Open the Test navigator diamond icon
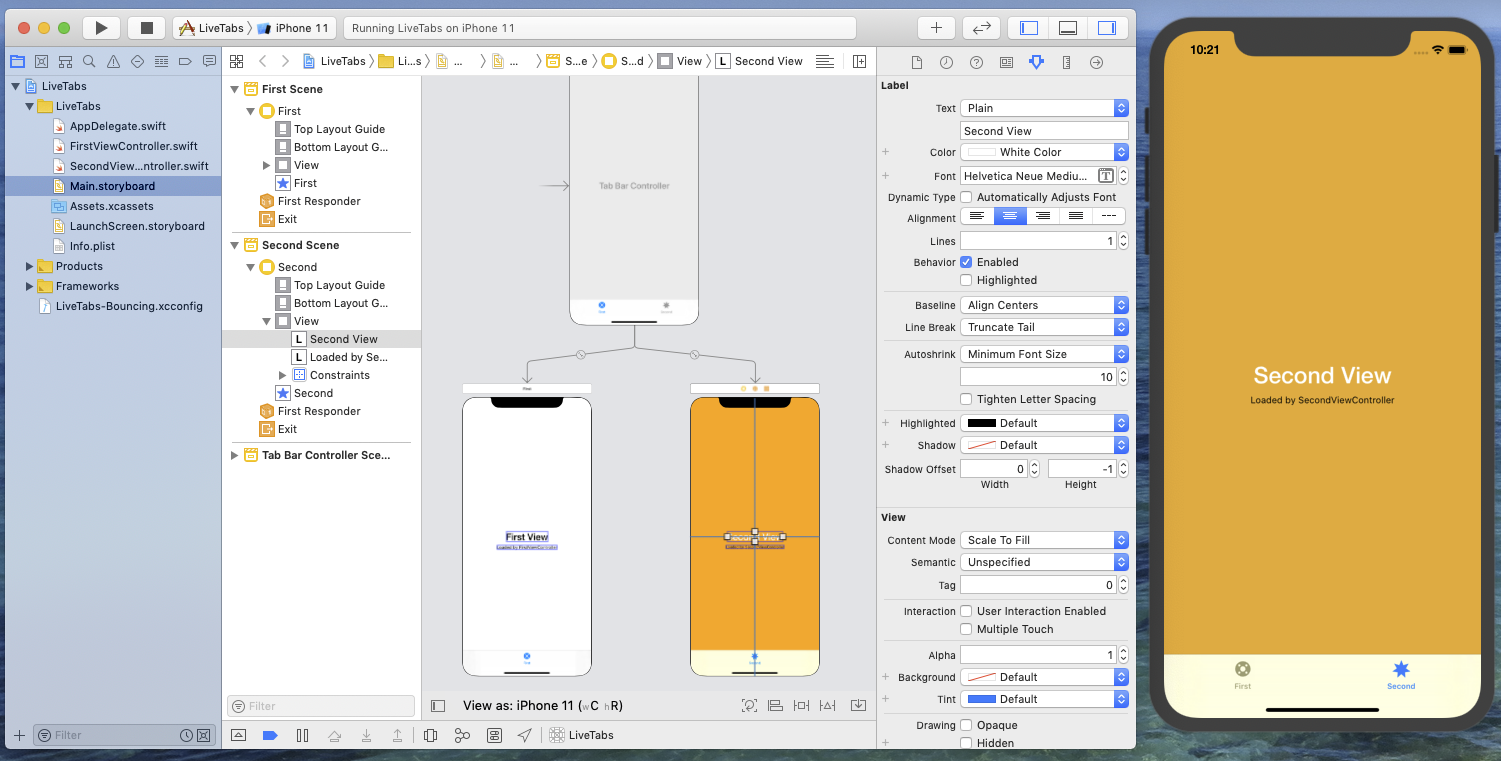Image resolution: width=1501 pixels, height=761 pixels. [137, 61]
